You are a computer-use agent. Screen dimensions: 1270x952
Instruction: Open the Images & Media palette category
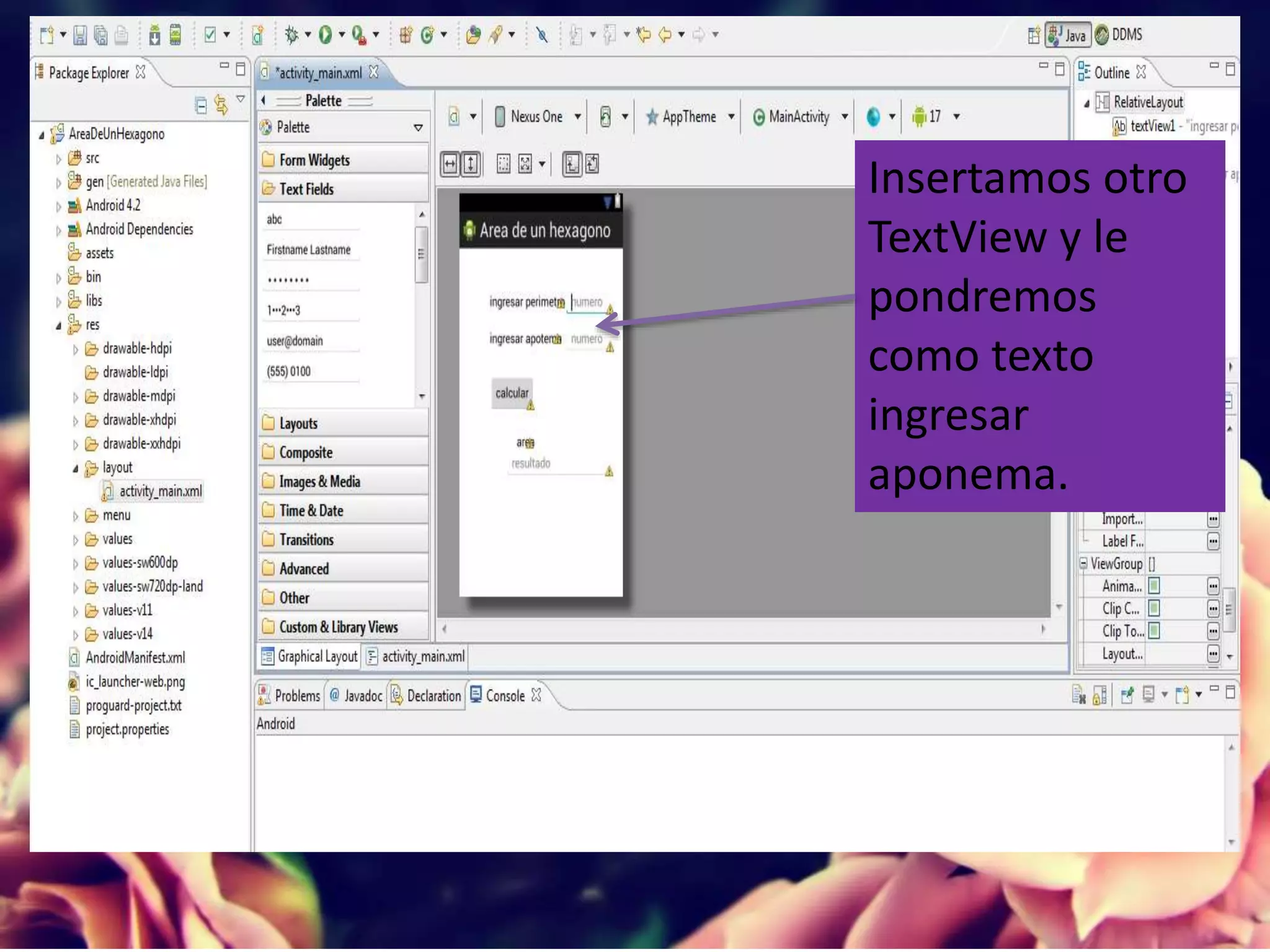tap(343, 482)
